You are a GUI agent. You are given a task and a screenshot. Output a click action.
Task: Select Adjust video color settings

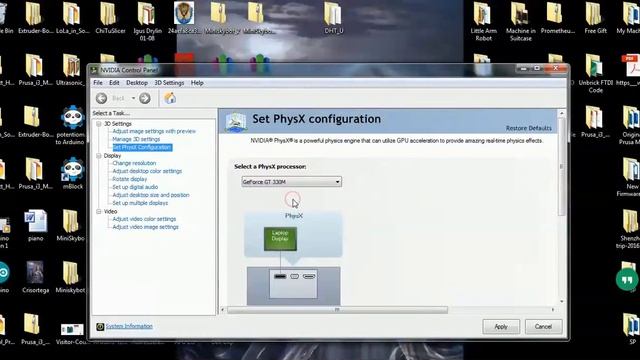[144, 219]
